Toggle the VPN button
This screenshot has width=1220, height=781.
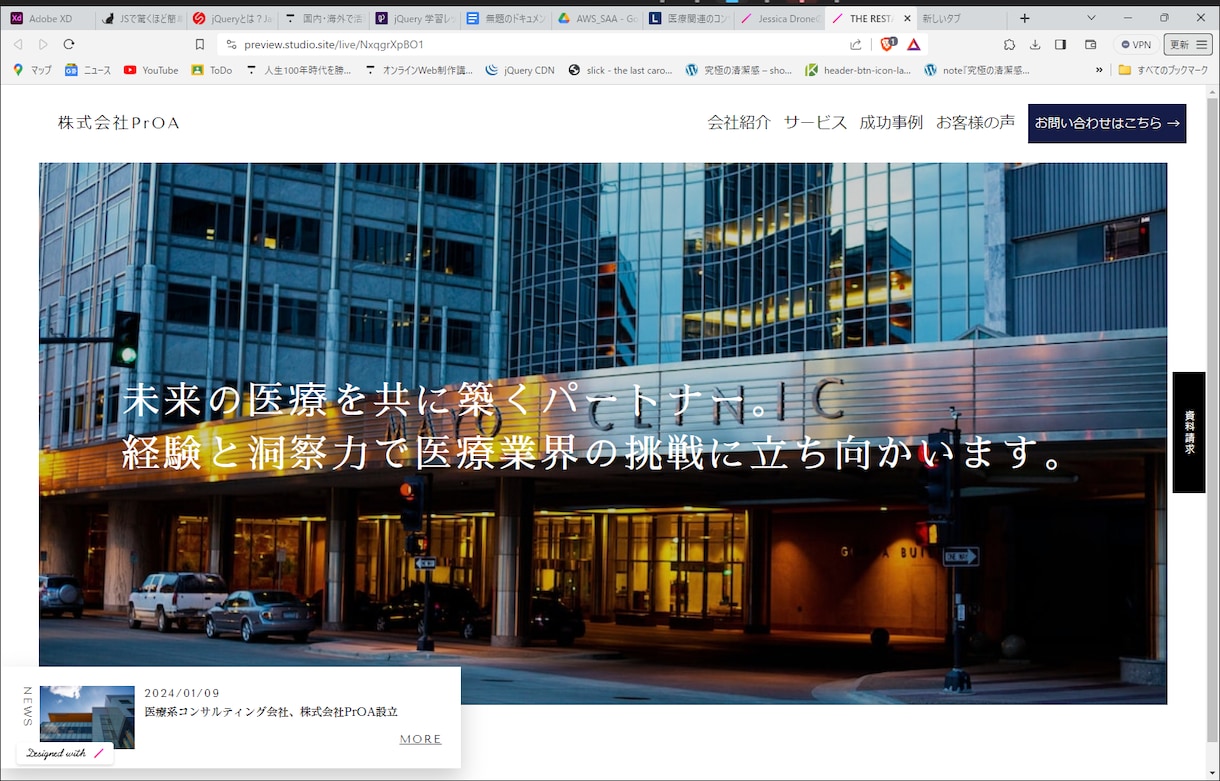(x=1135, y=44)
